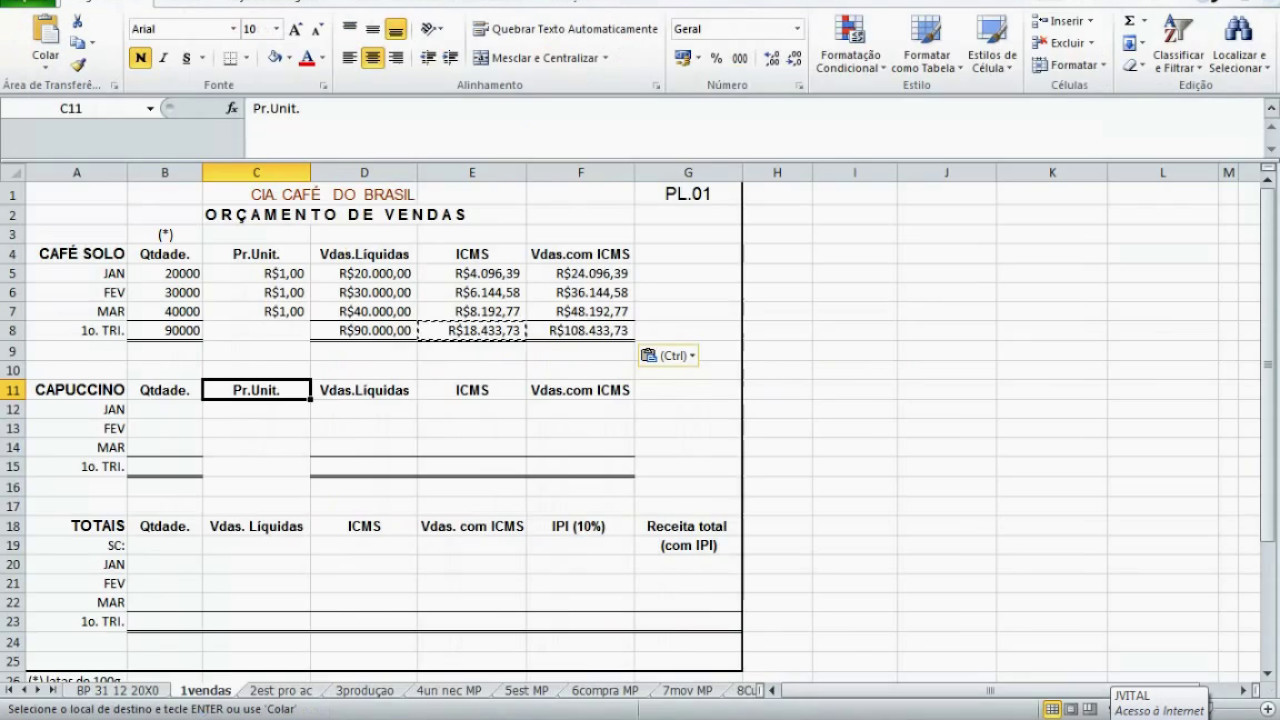Screen dimensions: 1280x720
Task: Align text to middle vertically
Action: coord(372,29)
